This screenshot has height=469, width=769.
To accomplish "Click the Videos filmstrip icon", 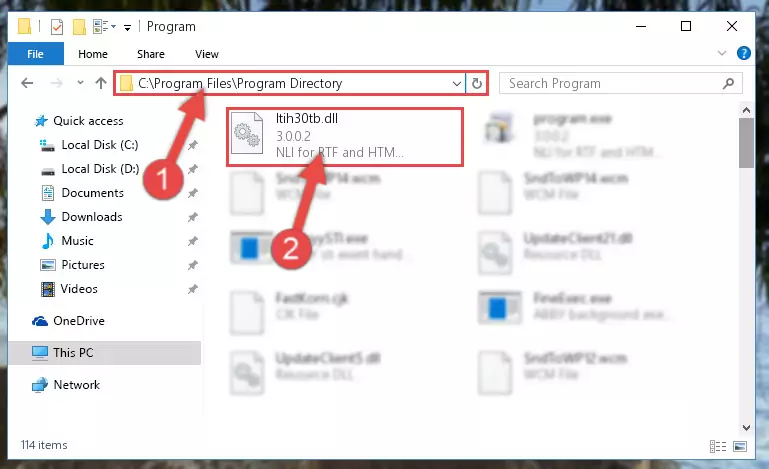I will pos(48,289).
